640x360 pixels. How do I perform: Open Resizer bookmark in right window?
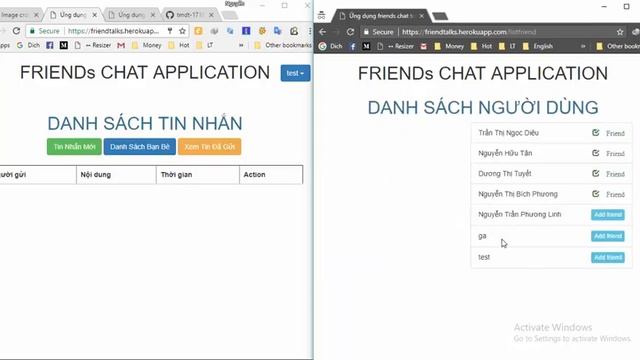tap(396, 46)
